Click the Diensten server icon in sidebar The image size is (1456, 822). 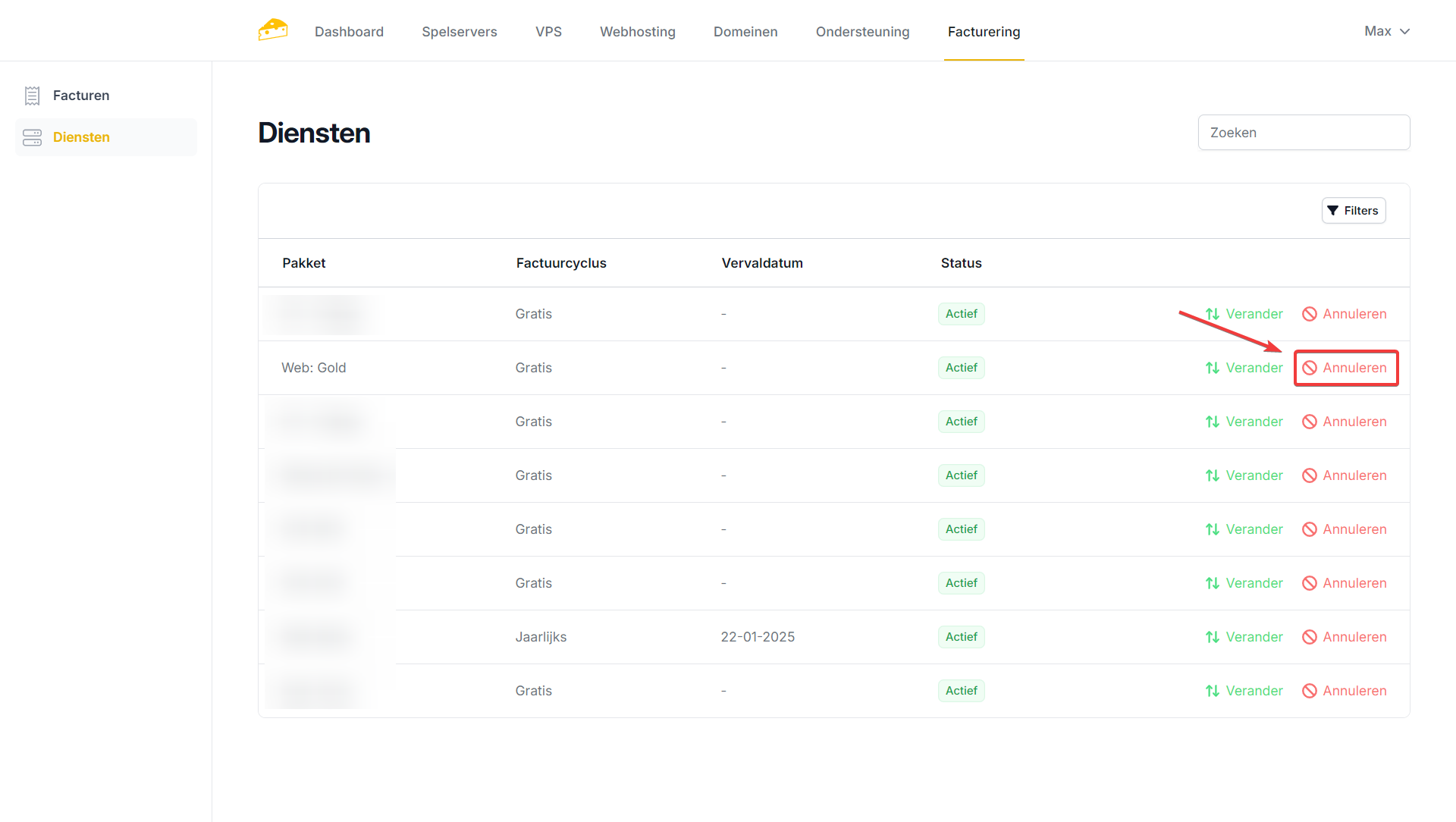[32, 137]
